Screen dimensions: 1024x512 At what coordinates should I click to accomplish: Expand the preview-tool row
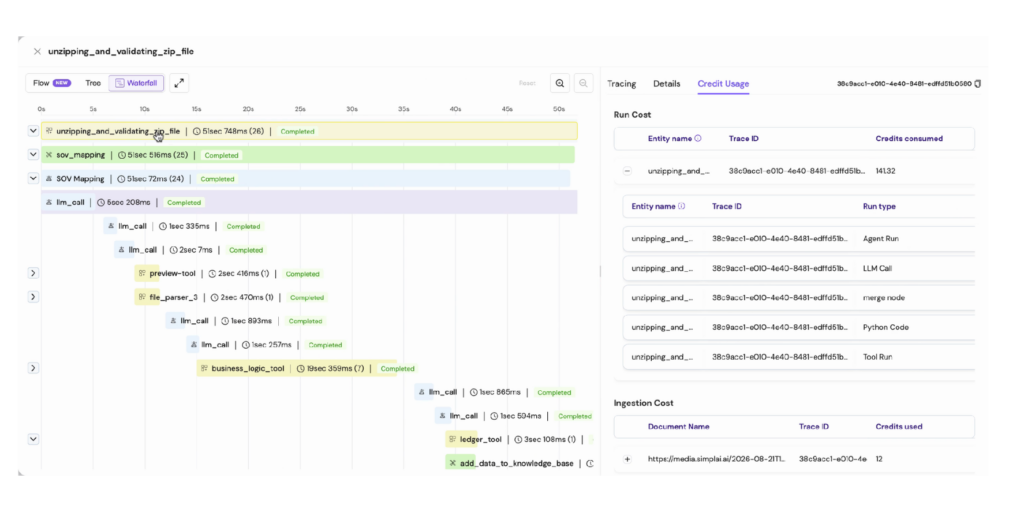tap(33, 273)
